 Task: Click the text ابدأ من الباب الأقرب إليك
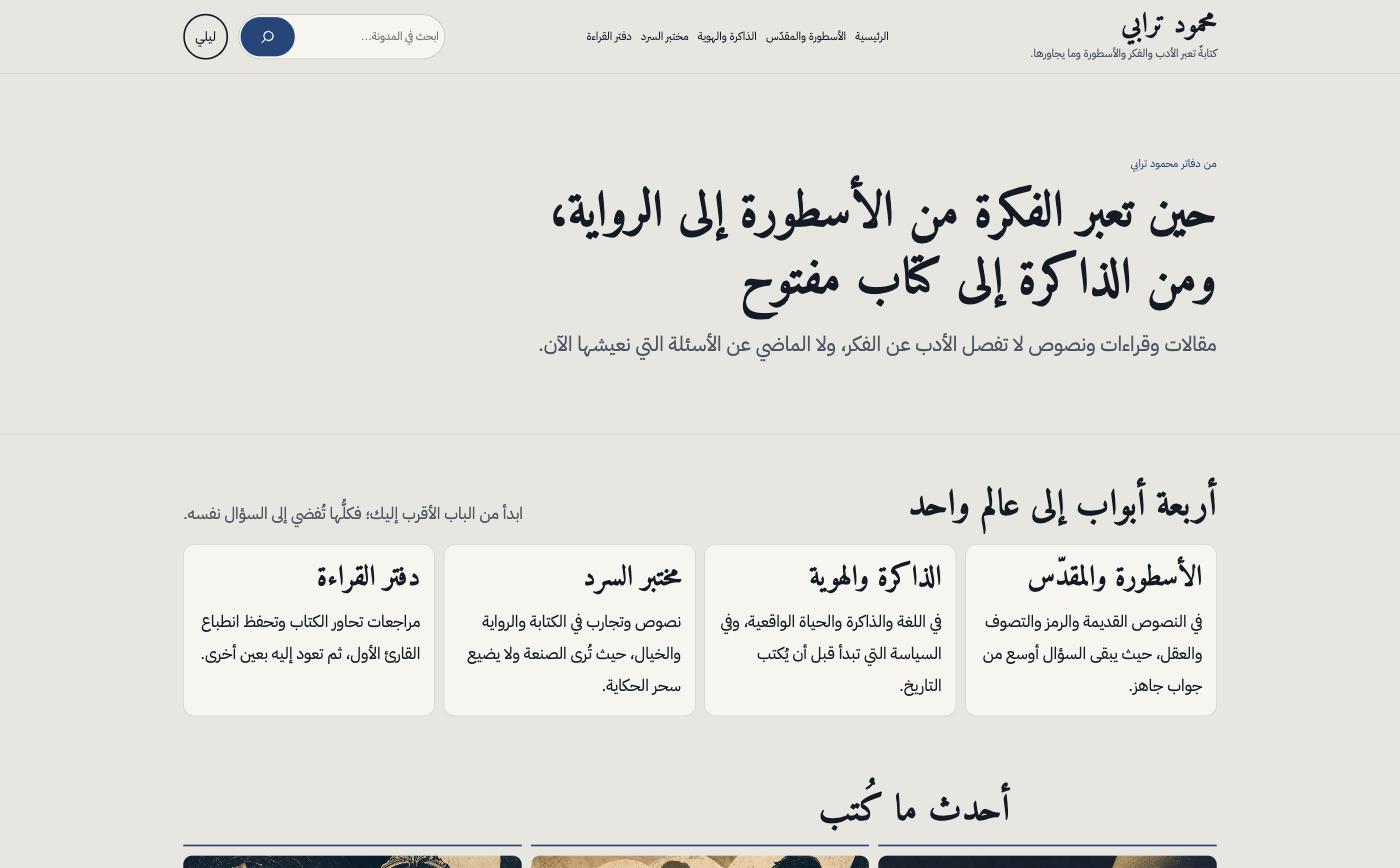point(353,513)
